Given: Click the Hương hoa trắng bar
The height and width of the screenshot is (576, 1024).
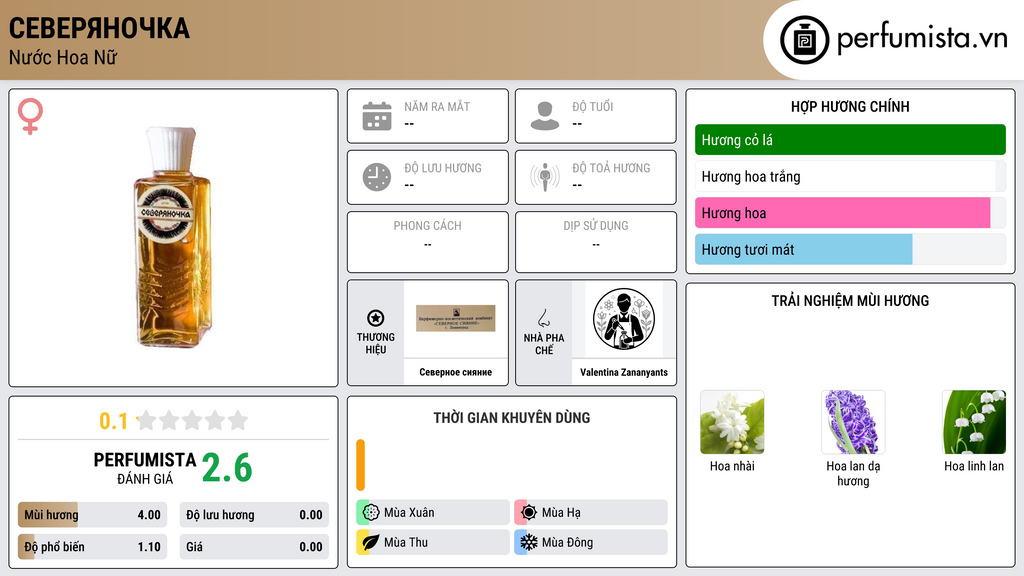Looking at the screenshot, I should click(850, 176).
